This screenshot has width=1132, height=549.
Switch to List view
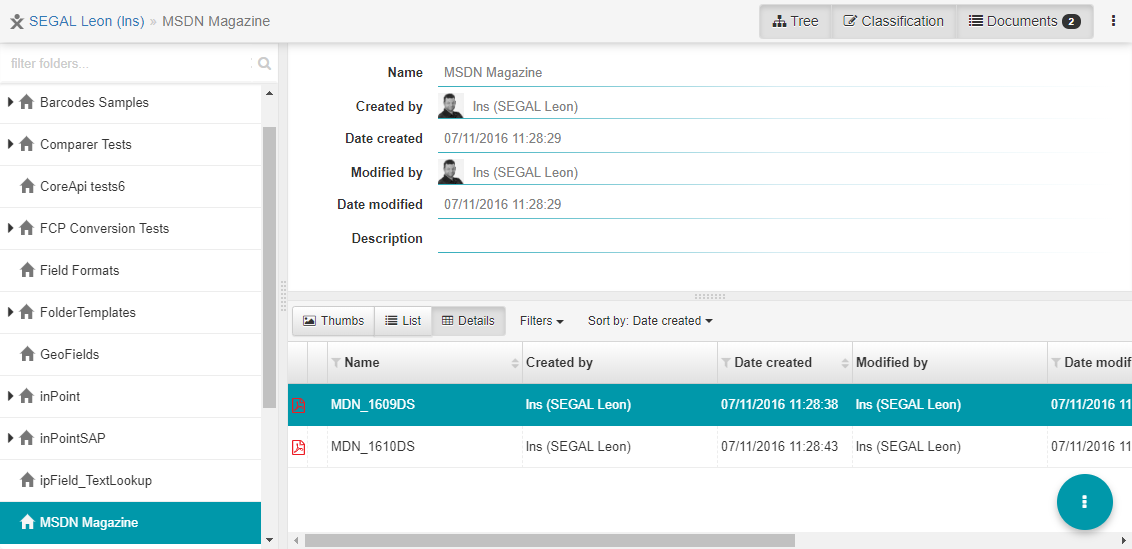tap(403, 321)
